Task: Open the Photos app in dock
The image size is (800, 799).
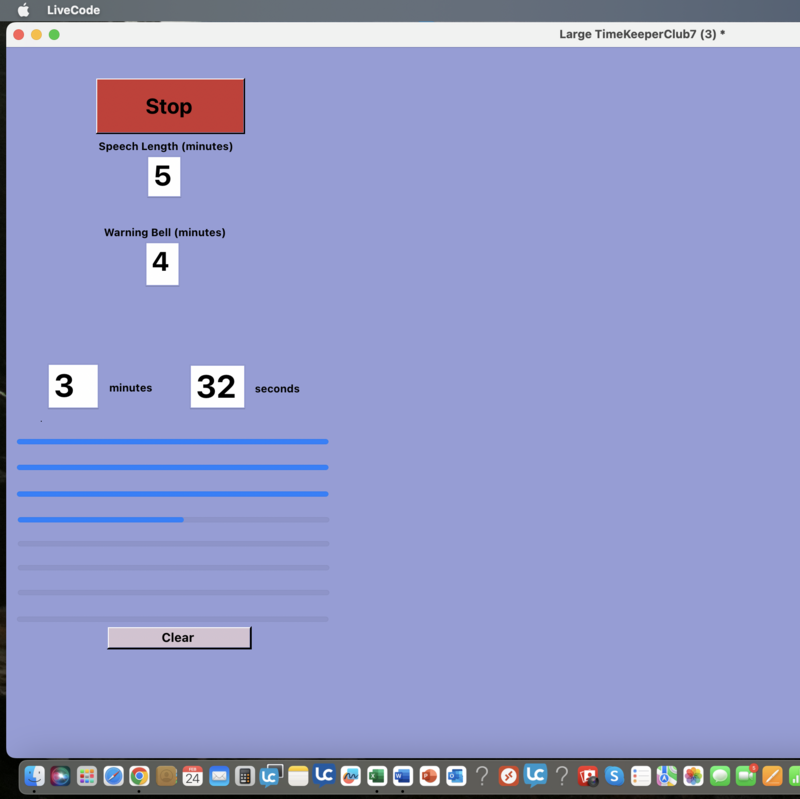Action: 693,776
